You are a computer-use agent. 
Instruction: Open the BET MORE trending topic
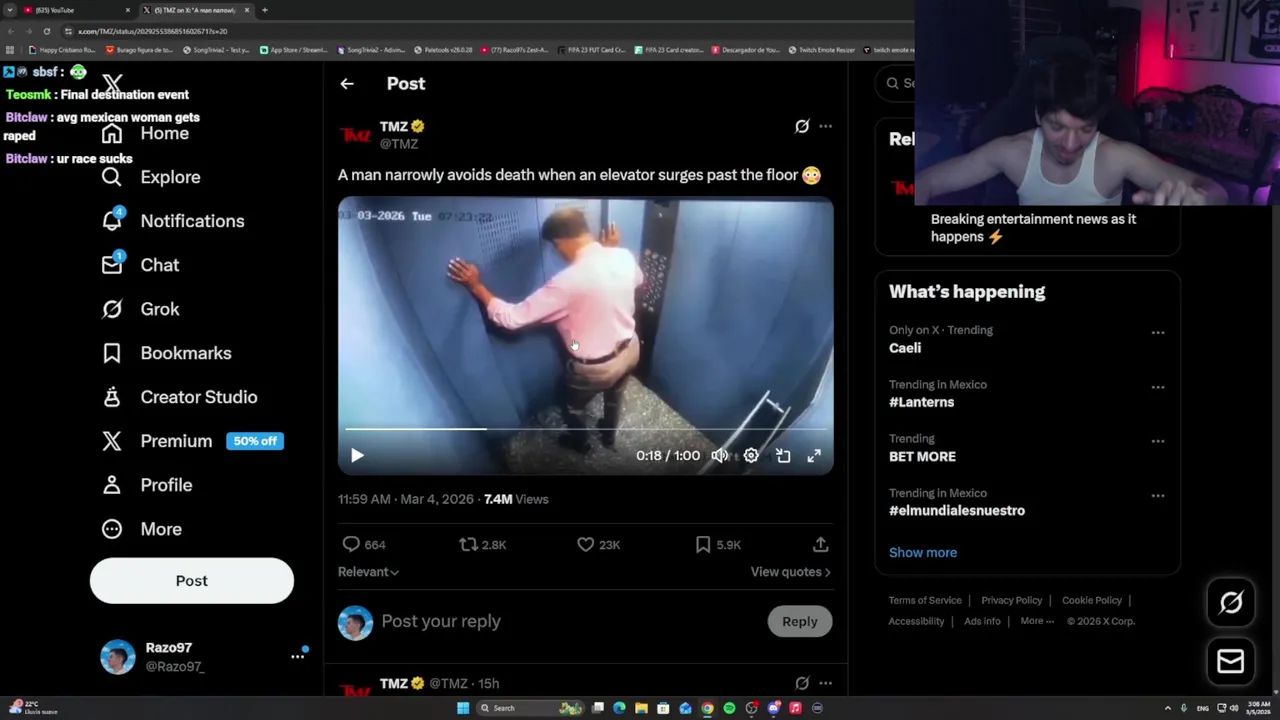click(922, 456)
